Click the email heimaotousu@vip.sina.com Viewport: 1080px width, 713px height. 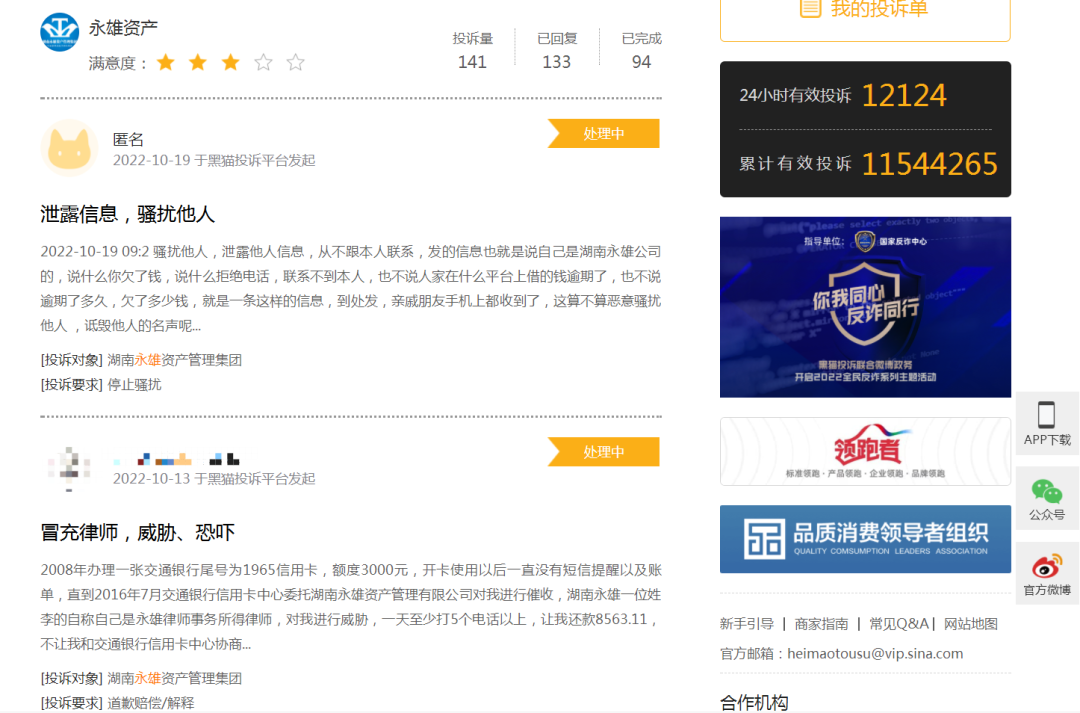click(x=875, y=654)
